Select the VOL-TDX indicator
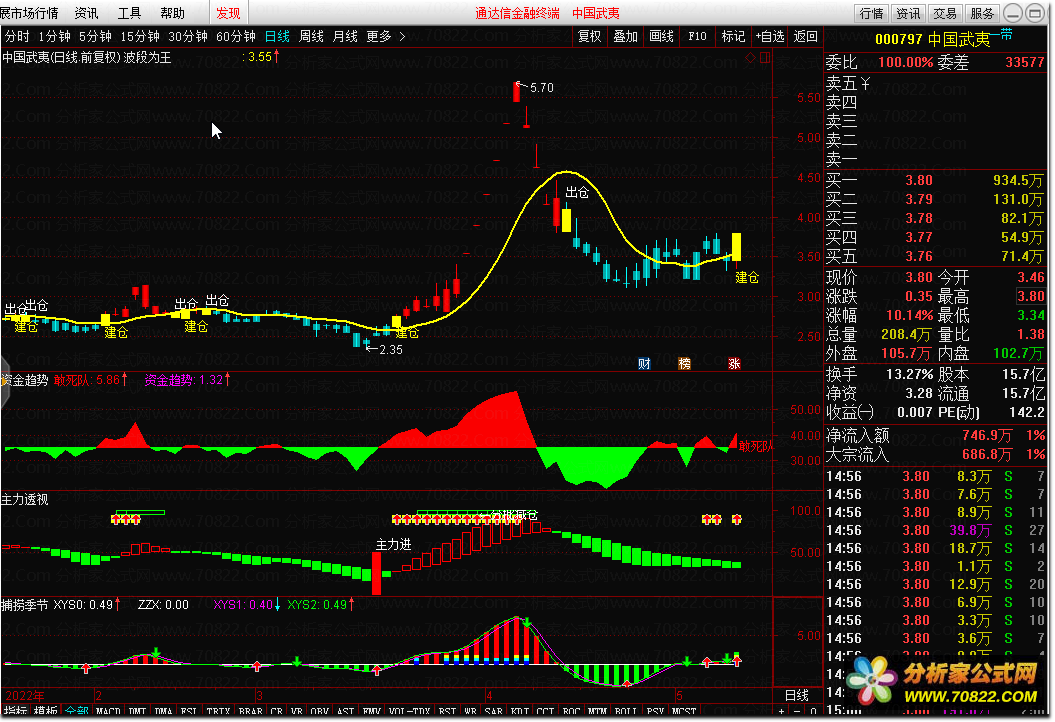The height and width of the screenshot is (722, 1055). 409,711
